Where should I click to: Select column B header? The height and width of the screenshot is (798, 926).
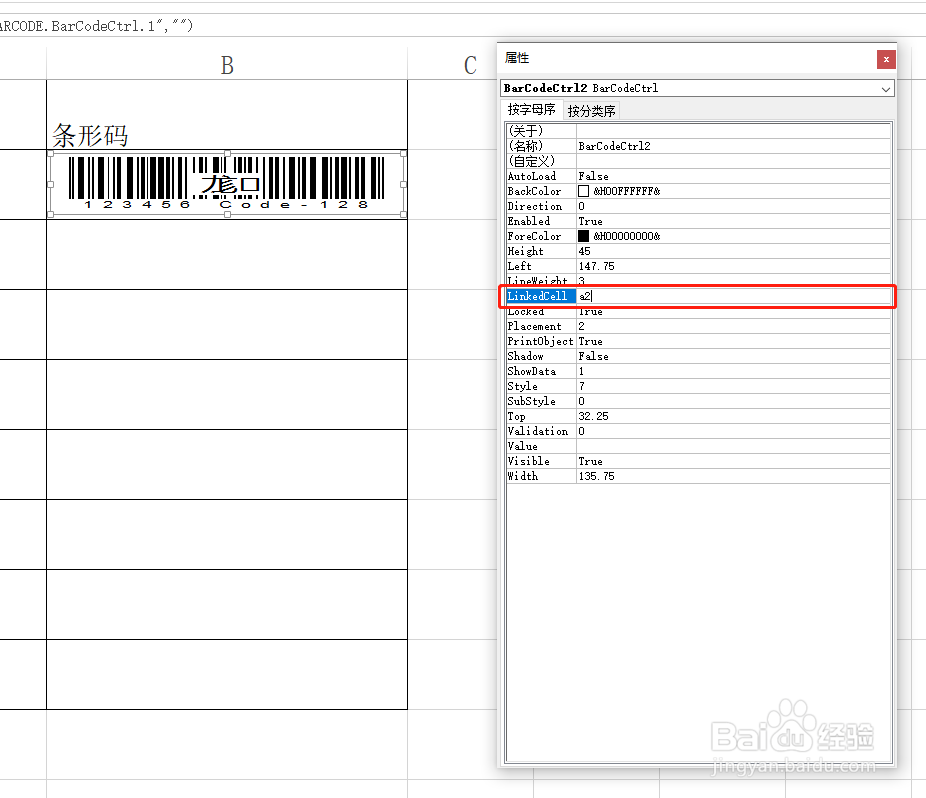pos(227,64)
